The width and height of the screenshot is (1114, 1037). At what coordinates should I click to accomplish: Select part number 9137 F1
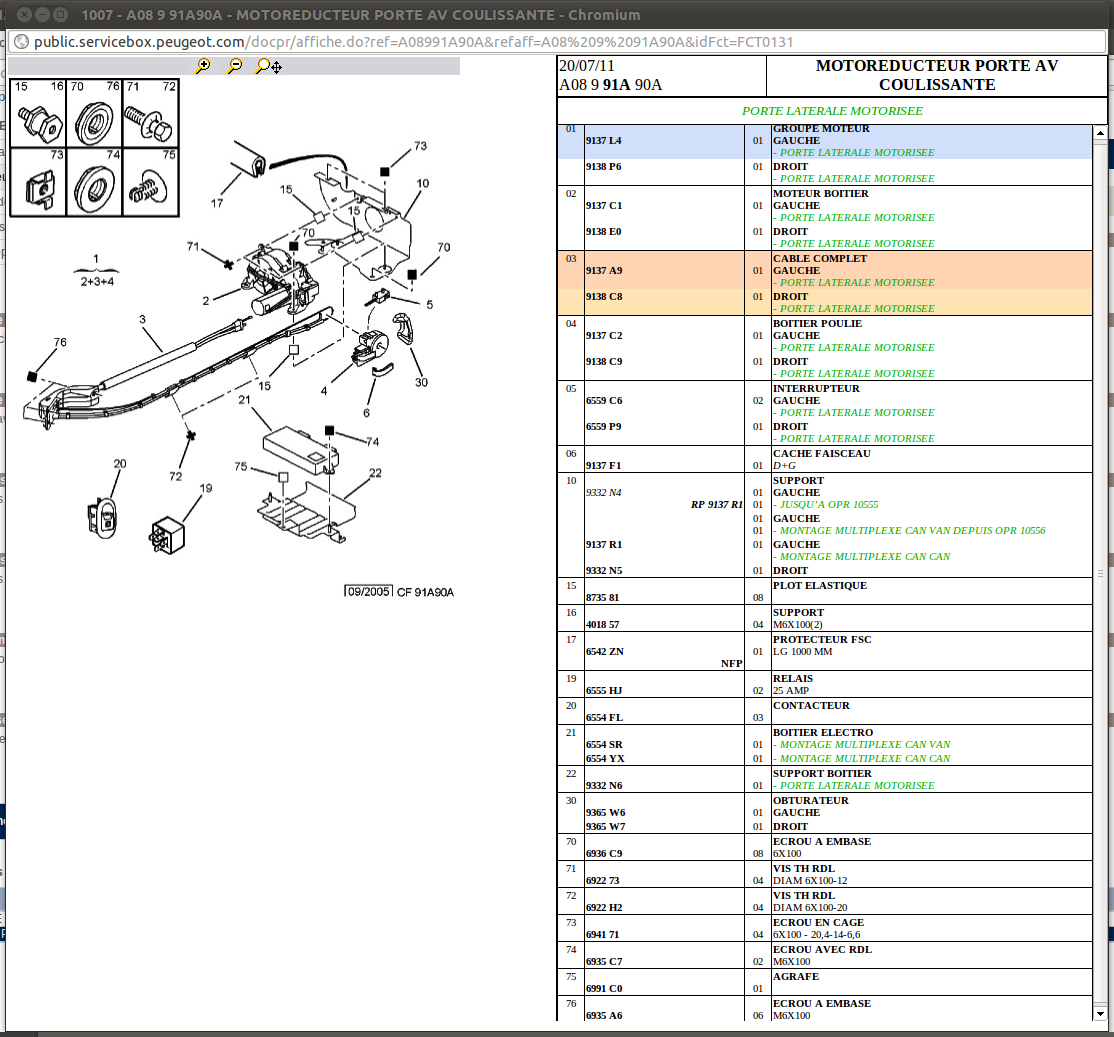pos(603,466)
